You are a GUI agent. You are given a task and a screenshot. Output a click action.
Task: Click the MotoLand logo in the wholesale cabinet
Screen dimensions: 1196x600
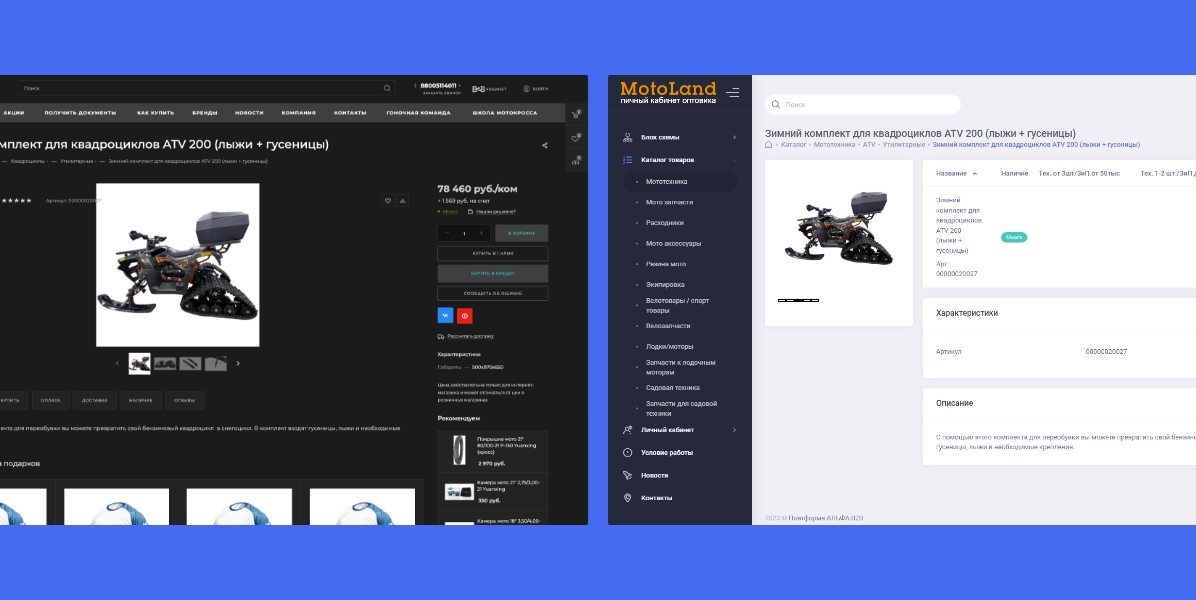pos(668,92)
